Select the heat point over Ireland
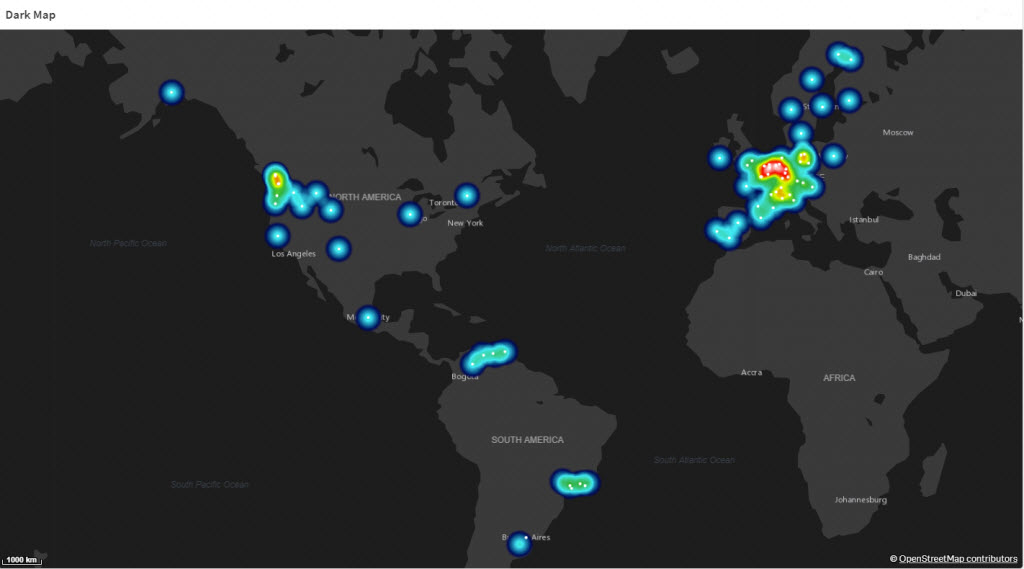The image size is (1024, 569). (720, 158)
